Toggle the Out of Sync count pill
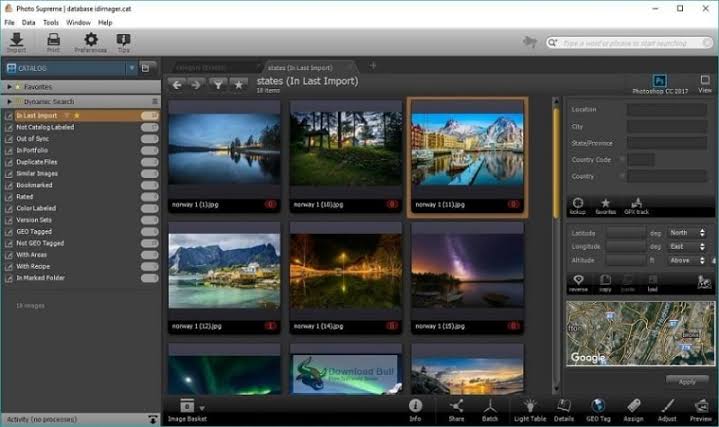The image size is (719, 427). coord(149,139)
